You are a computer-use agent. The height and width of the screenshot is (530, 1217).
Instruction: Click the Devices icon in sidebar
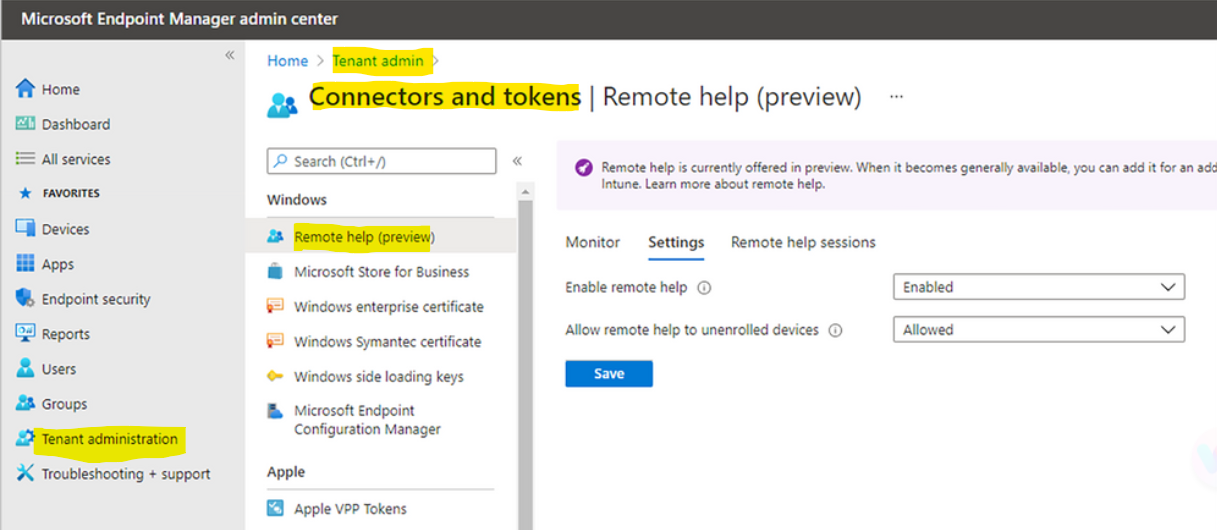(x=26, y=228)
